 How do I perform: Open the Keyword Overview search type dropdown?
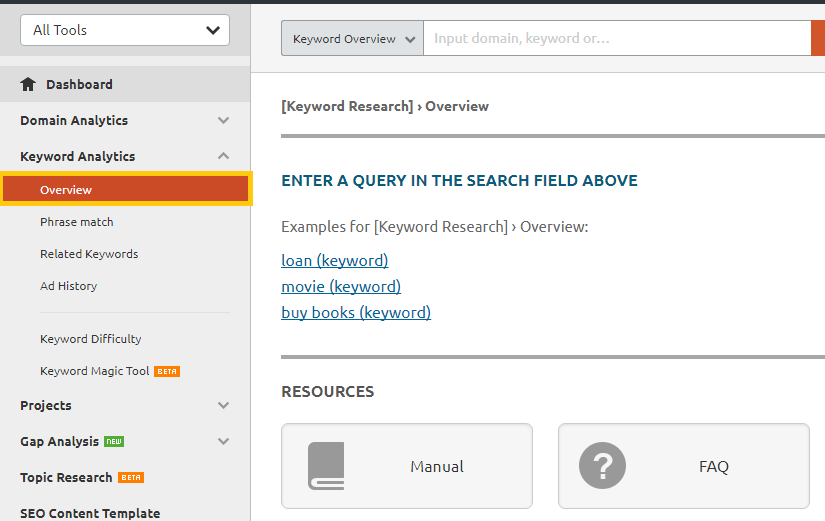353,38
